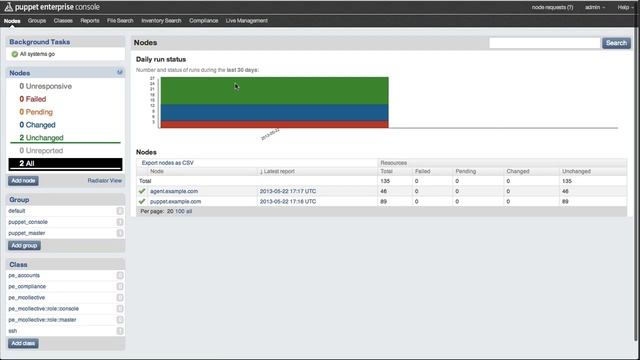Sort by Node column header
The height and width of the screenshot is (360, 640).
point(157,171)
